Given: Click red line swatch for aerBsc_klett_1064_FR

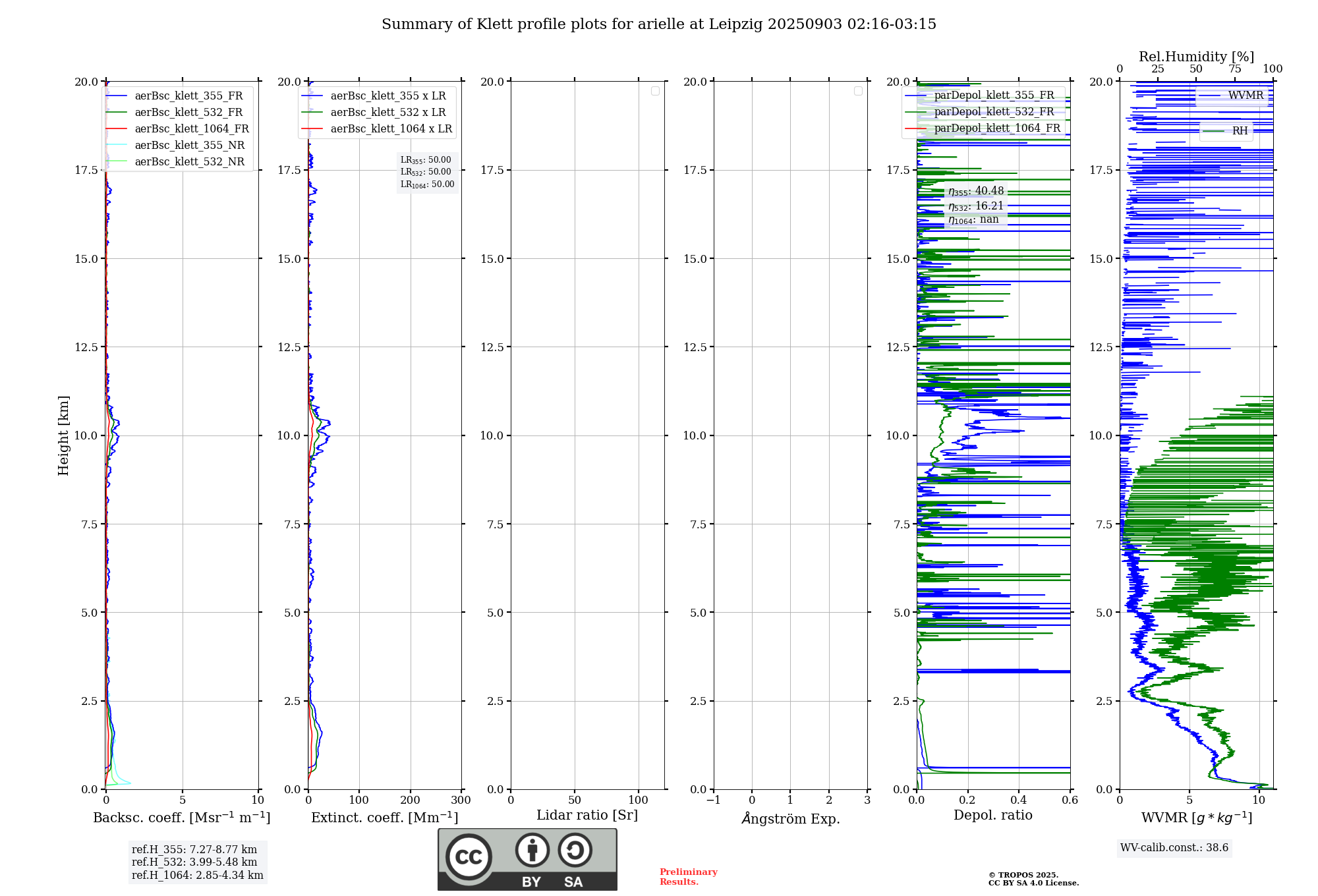Looking at the screenshot, I should pyautogui.click(x=116, y=129).
